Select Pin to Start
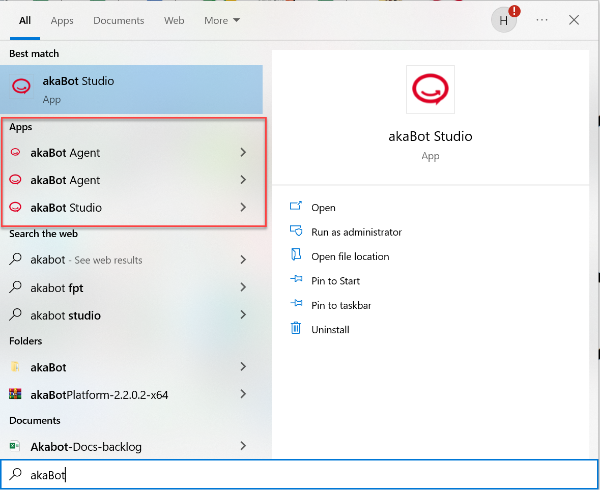 click(x=336, y=281)
